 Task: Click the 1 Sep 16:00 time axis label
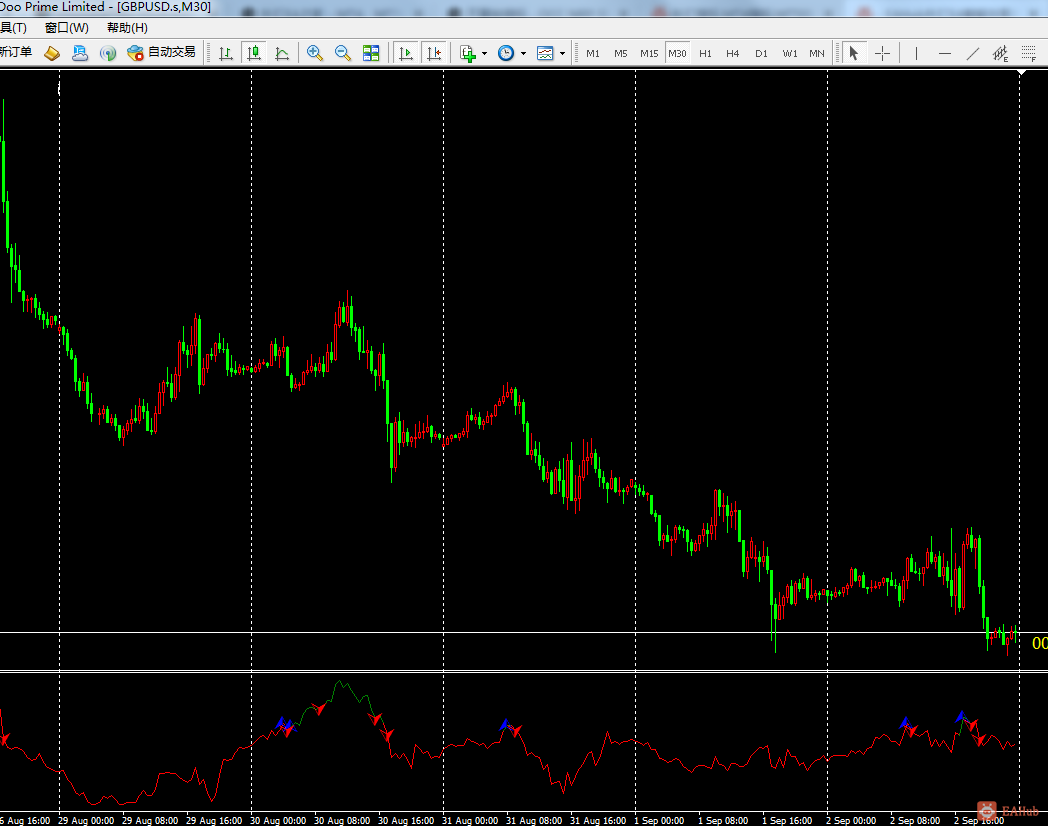coord(787,820)
